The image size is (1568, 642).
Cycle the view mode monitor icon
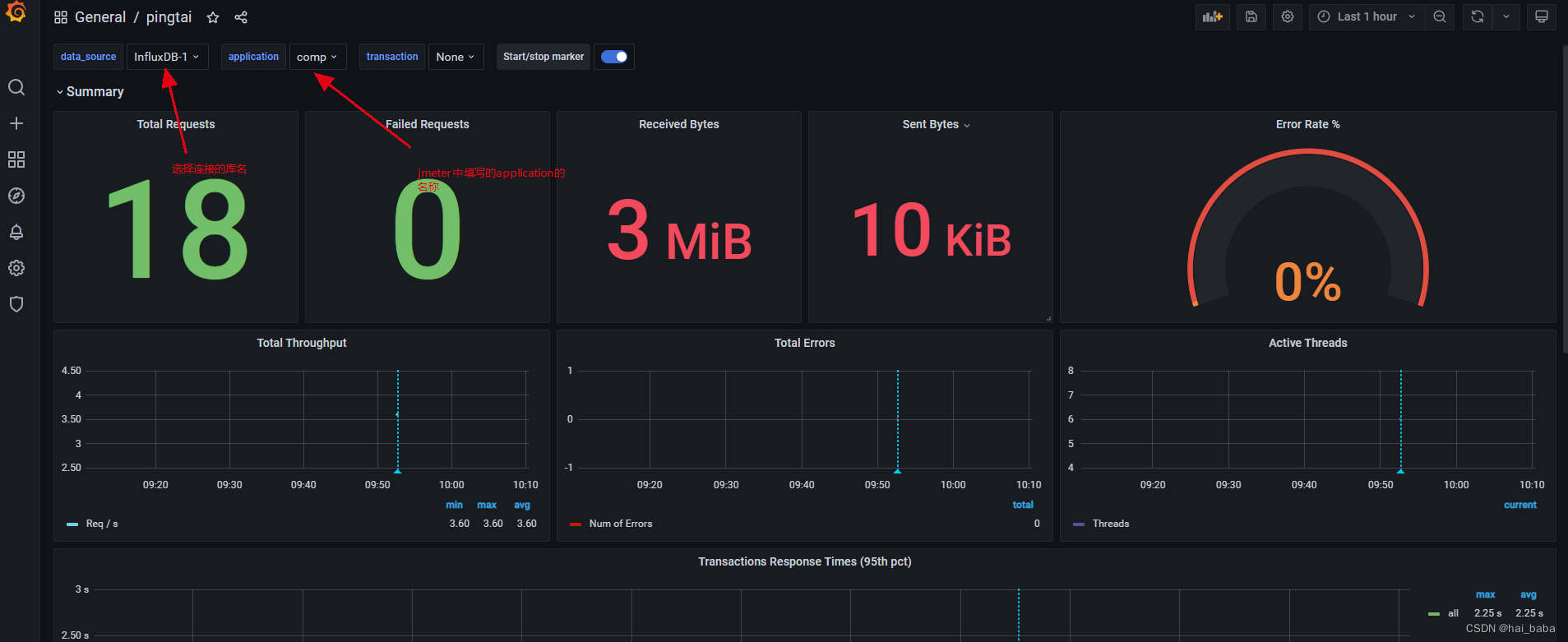pos(1542,16)
